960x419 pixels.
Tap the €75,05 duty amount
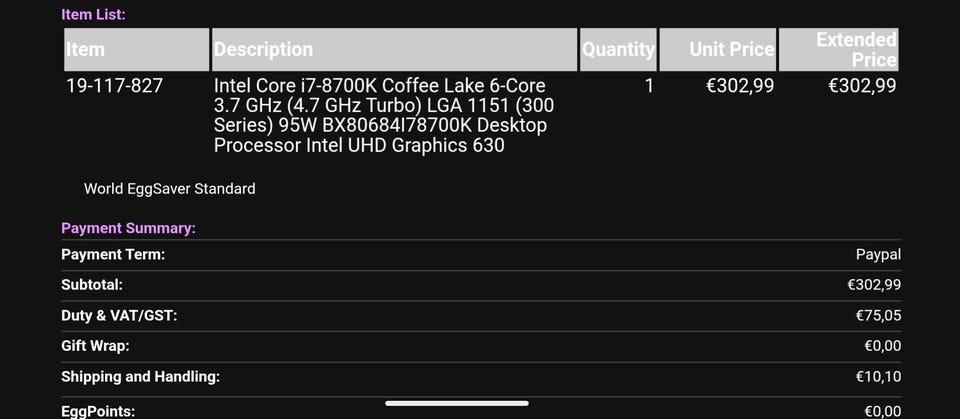click(878, 316)
